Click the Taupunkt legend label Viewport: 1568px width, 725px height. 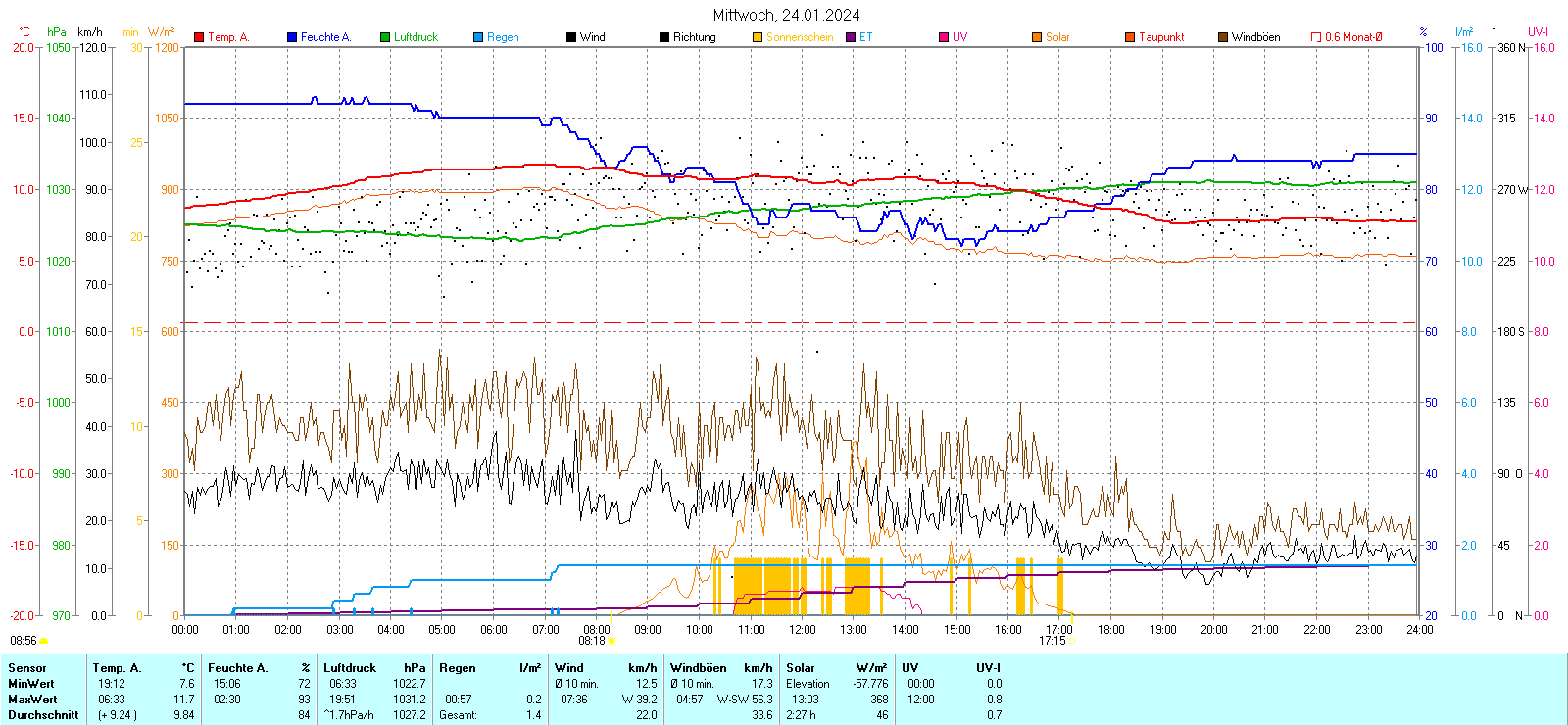pos(1161,37)
